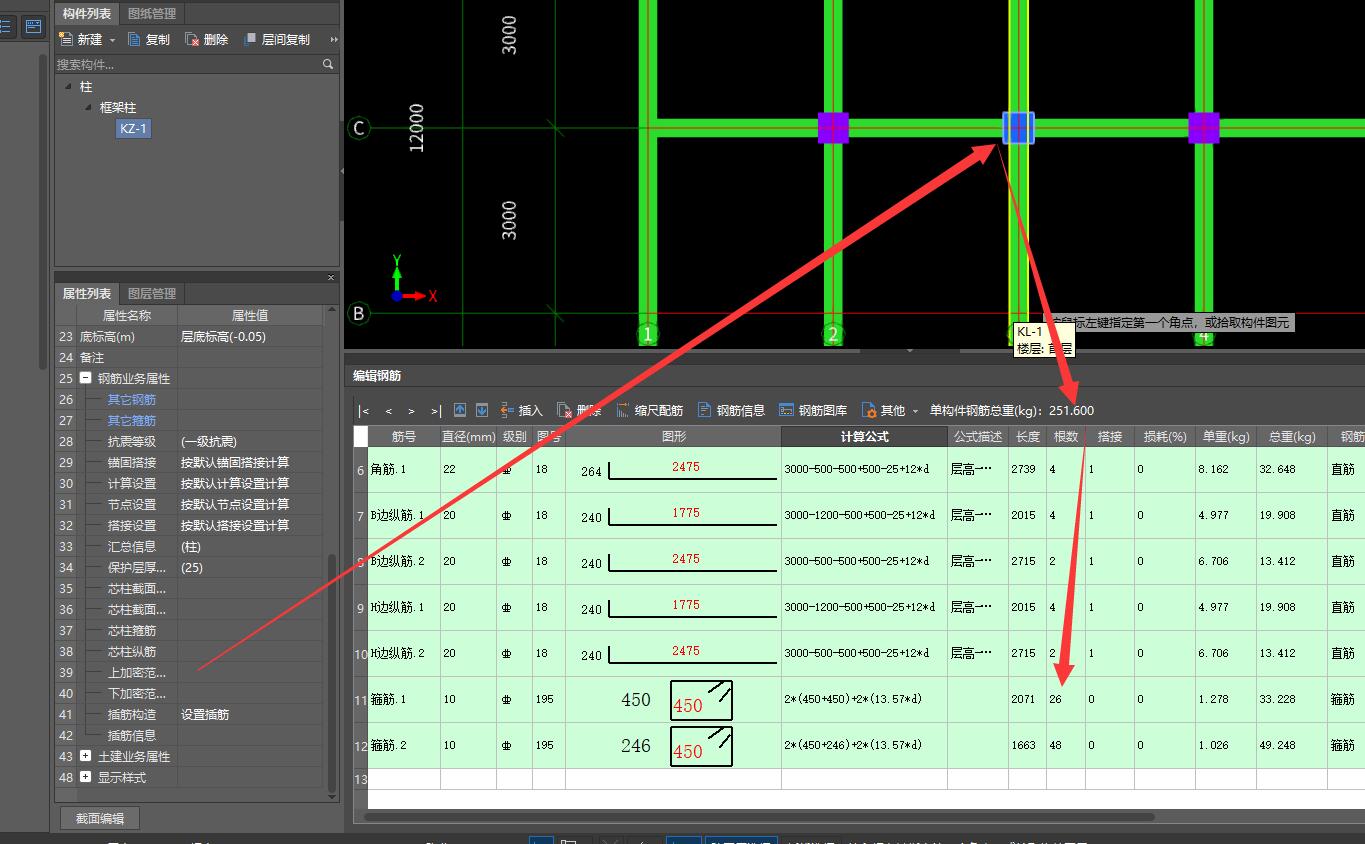Click the move row down icon
This screenshot has height=844, width=1365.
tap(482, 410)
